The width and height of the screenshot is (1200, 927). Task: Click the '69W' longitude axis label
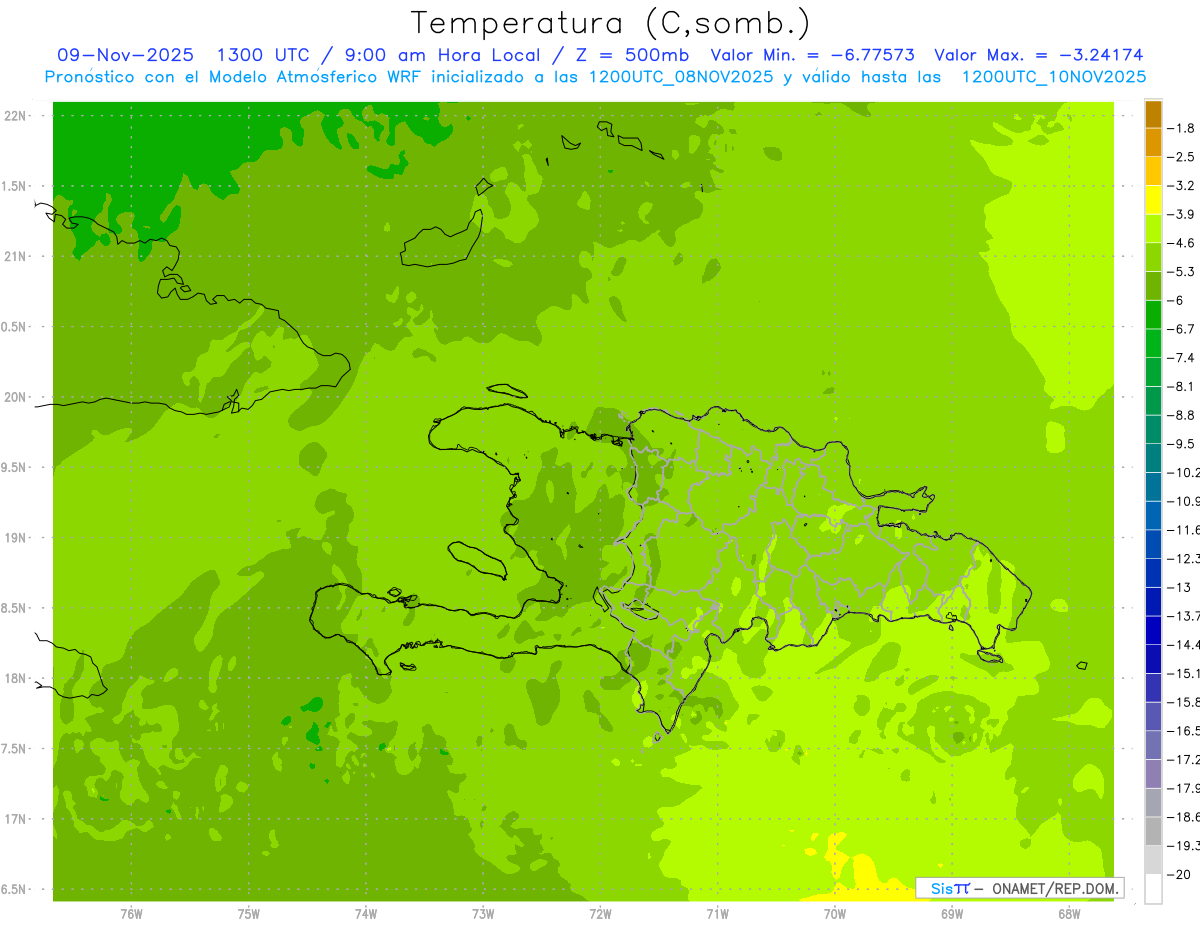[x=951, y=913]
